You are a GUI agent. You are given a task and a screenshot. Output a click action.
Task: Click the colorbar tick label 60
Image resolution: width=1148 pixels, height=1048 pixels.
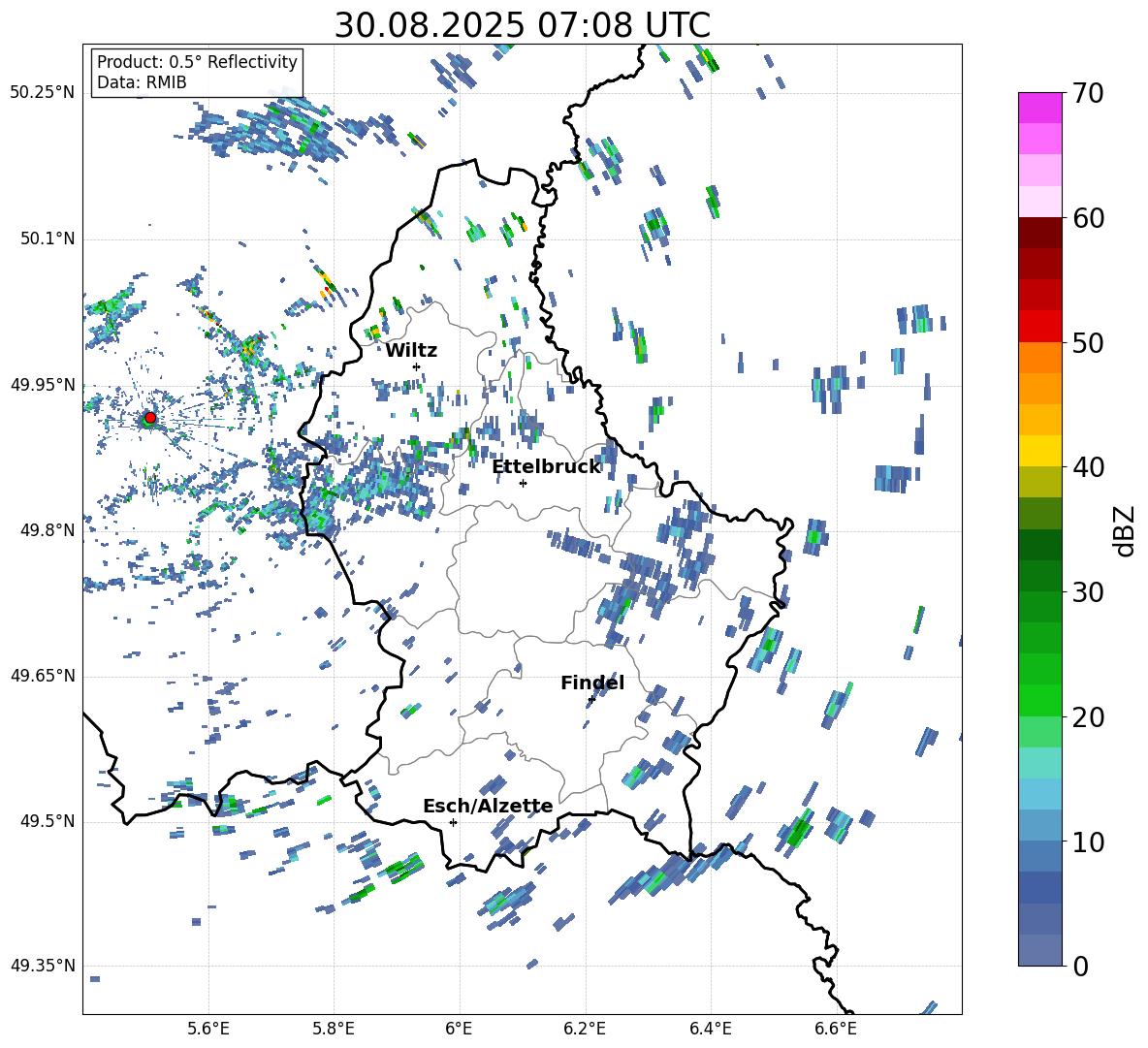click(x=1088, y=218)
